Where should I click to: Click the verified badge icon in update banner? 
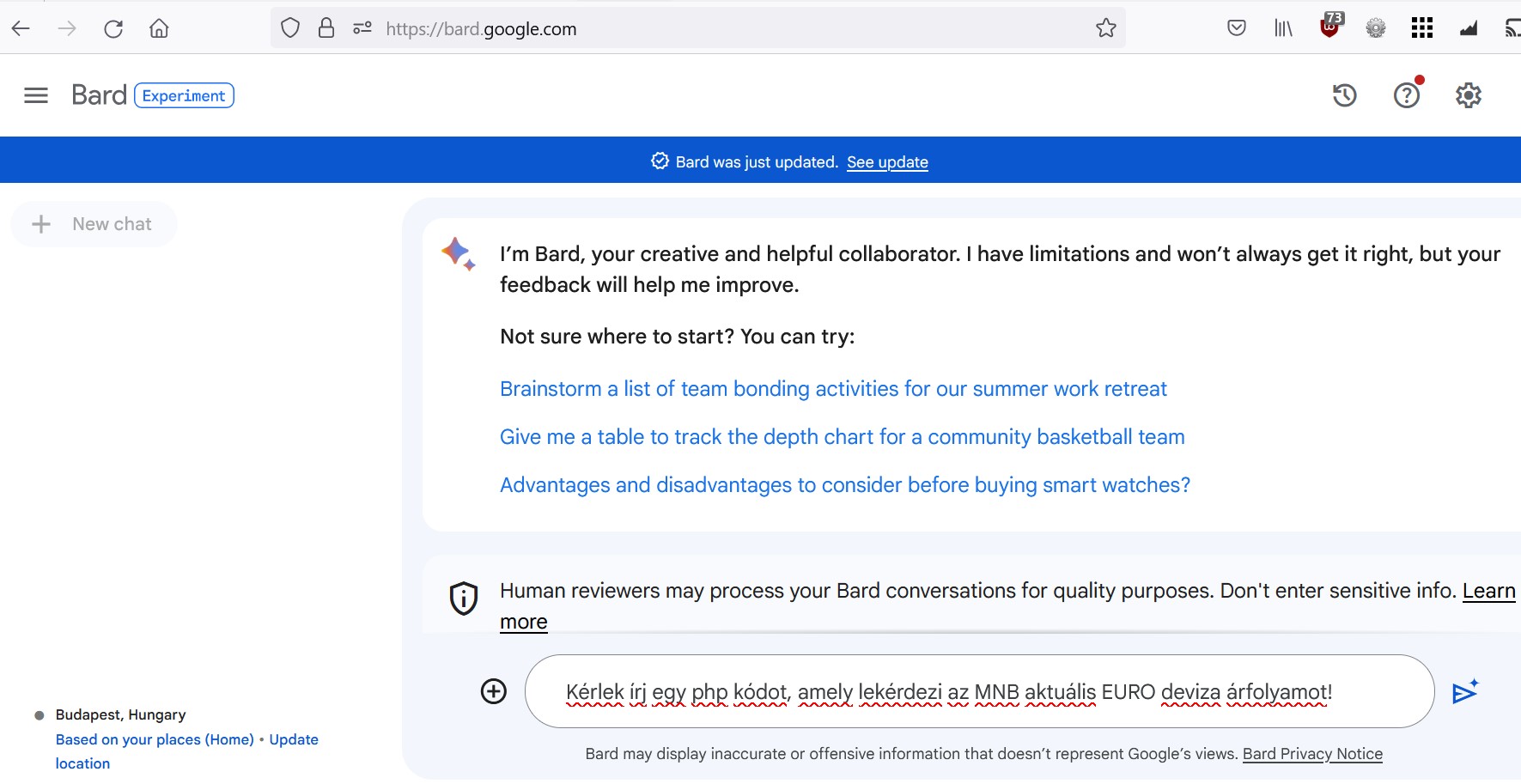[660, 161]
